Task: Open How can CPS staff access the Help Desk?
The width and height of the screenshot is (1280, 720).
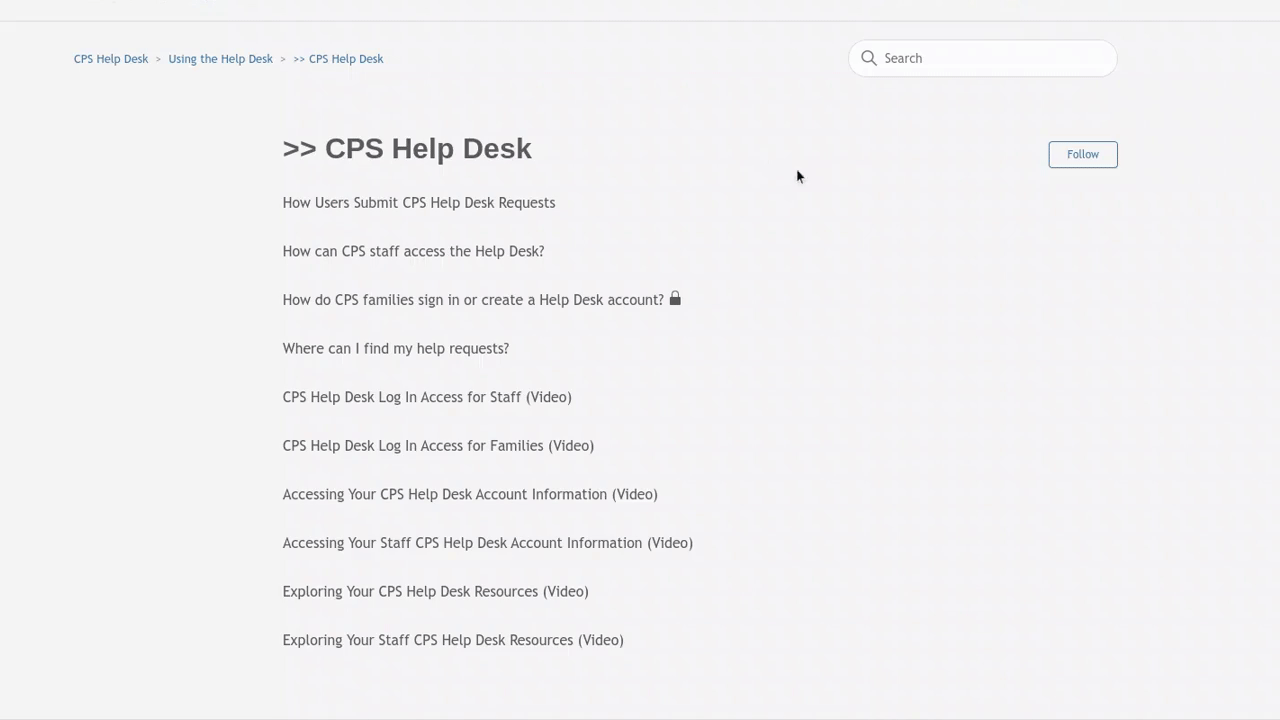Action: click(414, 251)
